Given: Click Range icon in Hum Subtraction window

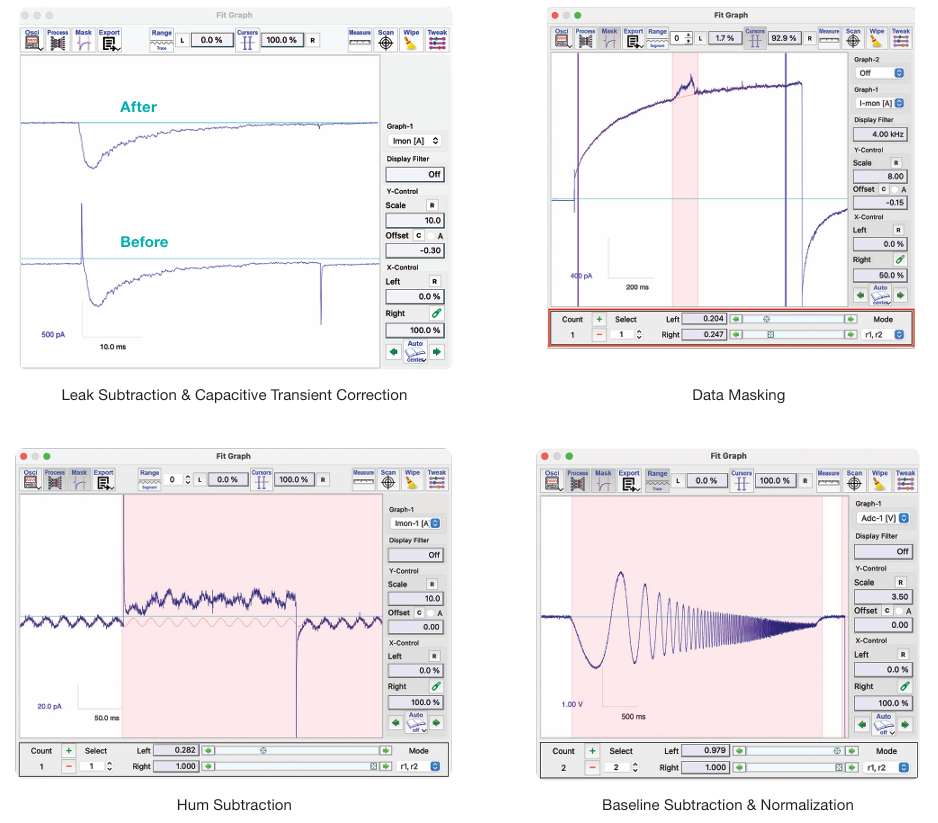Looking at the screenshot, I should [150, 480].
